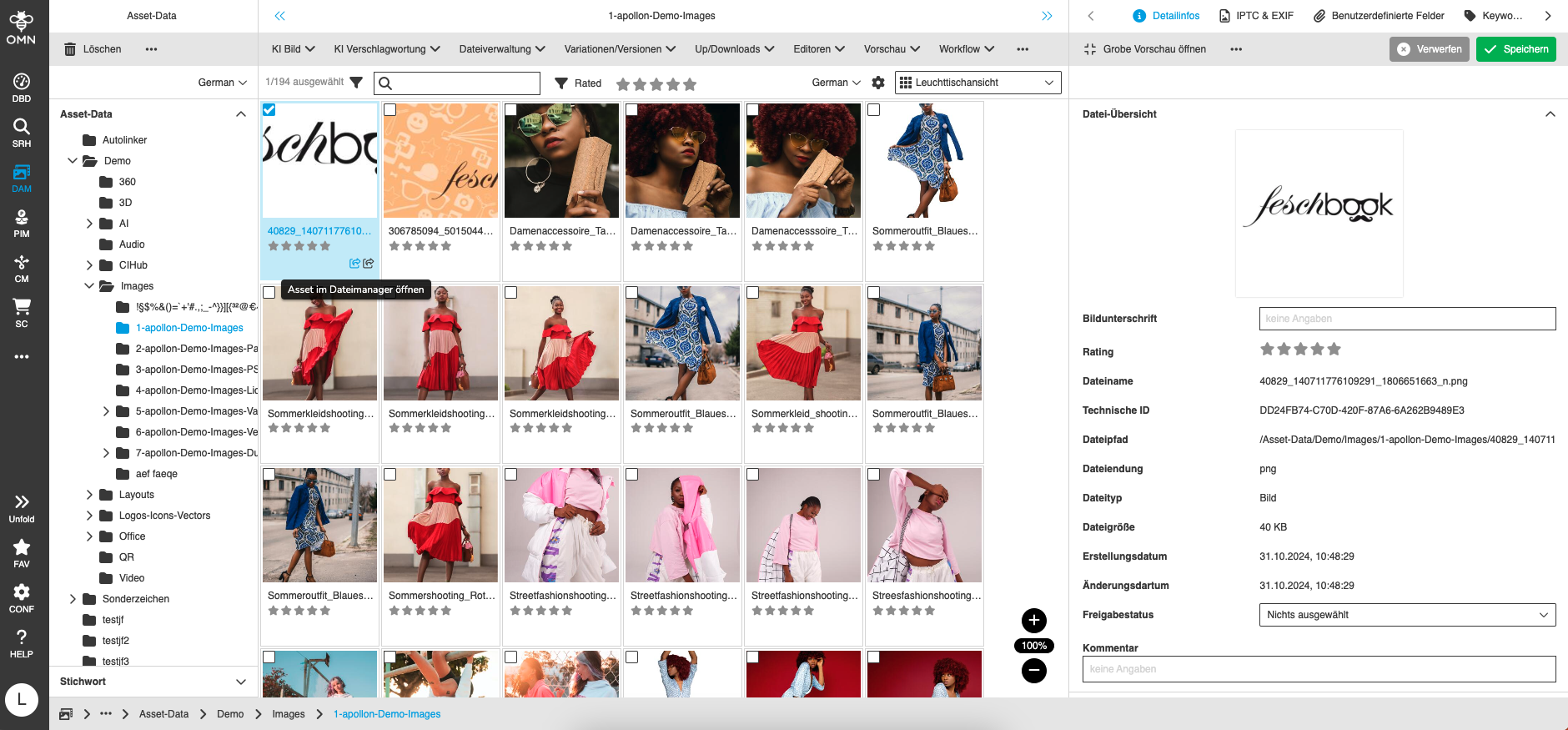Open the FAV favorites star icon
Screen dimensions: 1568x730
pyautogui.click(x=22, y=552)
